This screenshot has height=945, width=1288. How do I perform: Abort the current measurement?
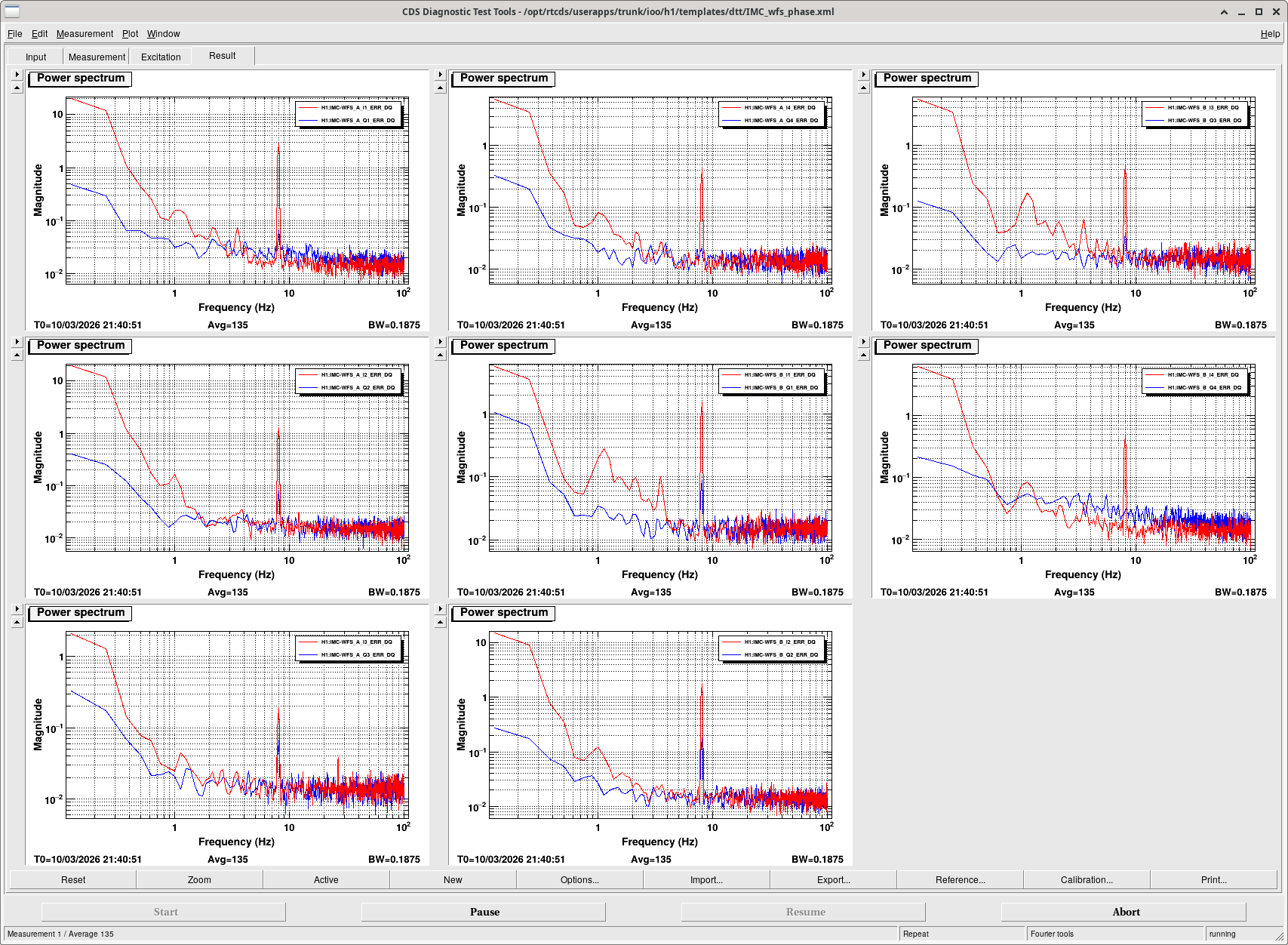(1125, 912)
